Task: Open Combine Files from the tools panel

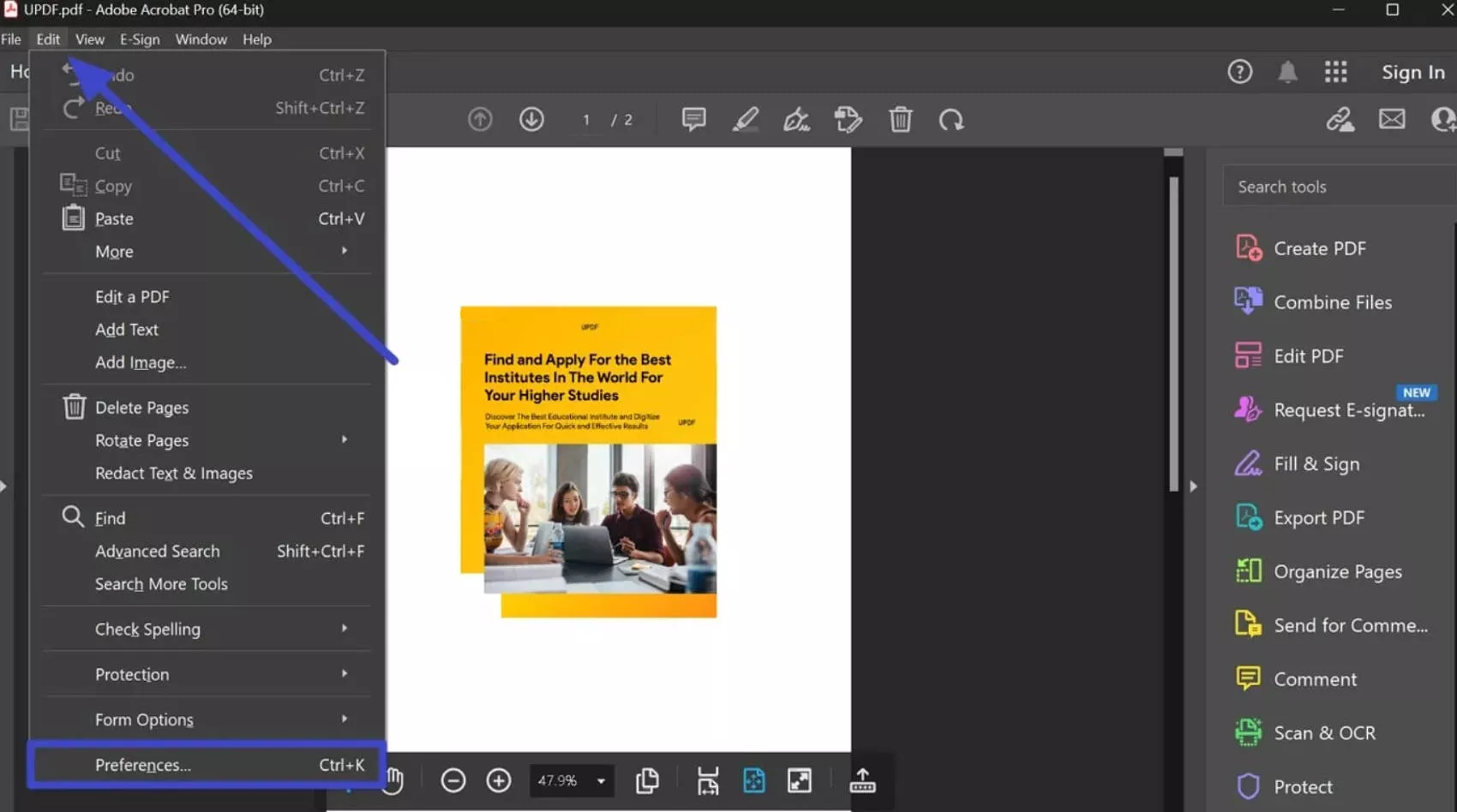Action: (1332, 302)
